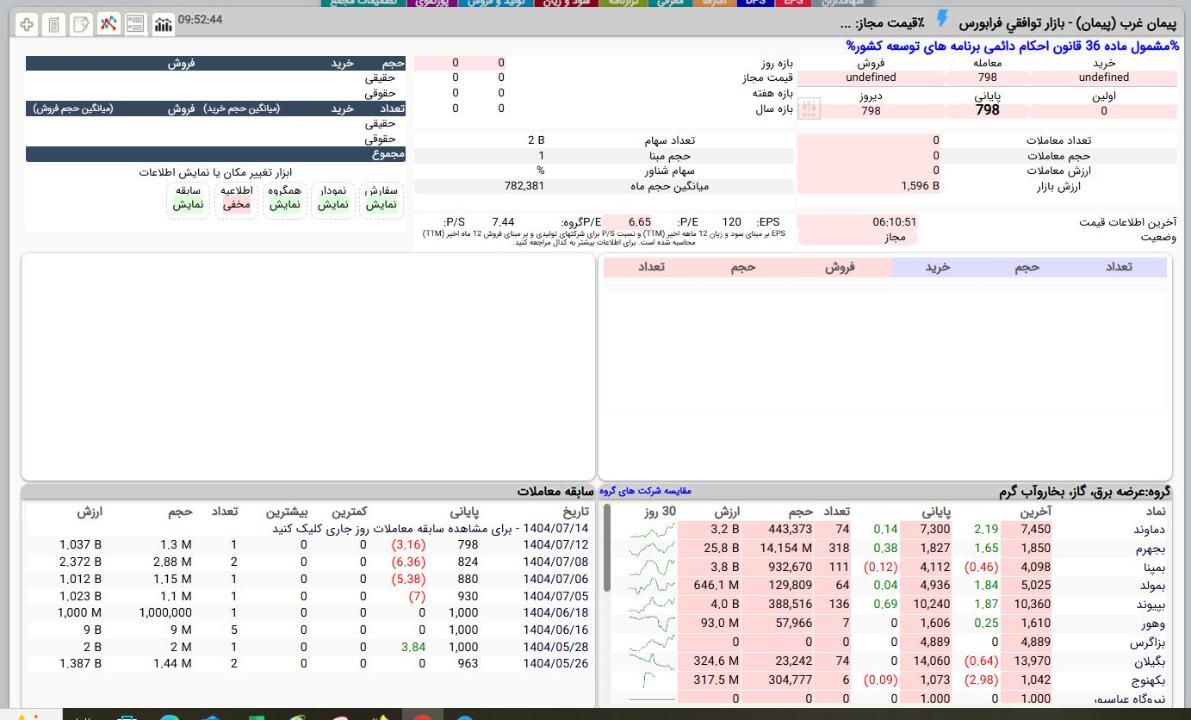This screenshot has height=720, width=1191.
Task: Click the note edit icon in the toolbar
Action: [83, 22]
